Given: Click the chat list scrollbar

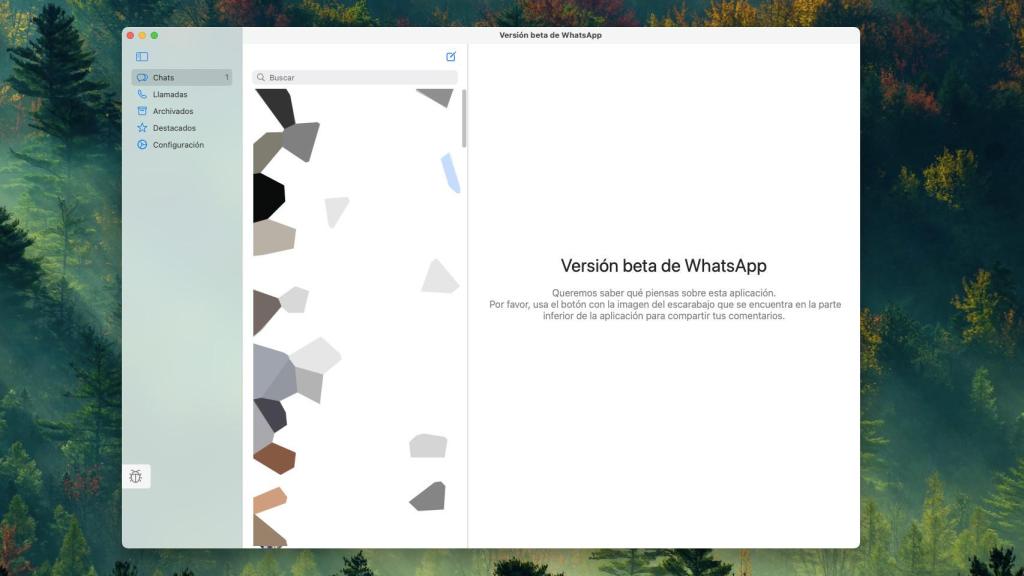Looking at the screenshot, I should [464, 118].
